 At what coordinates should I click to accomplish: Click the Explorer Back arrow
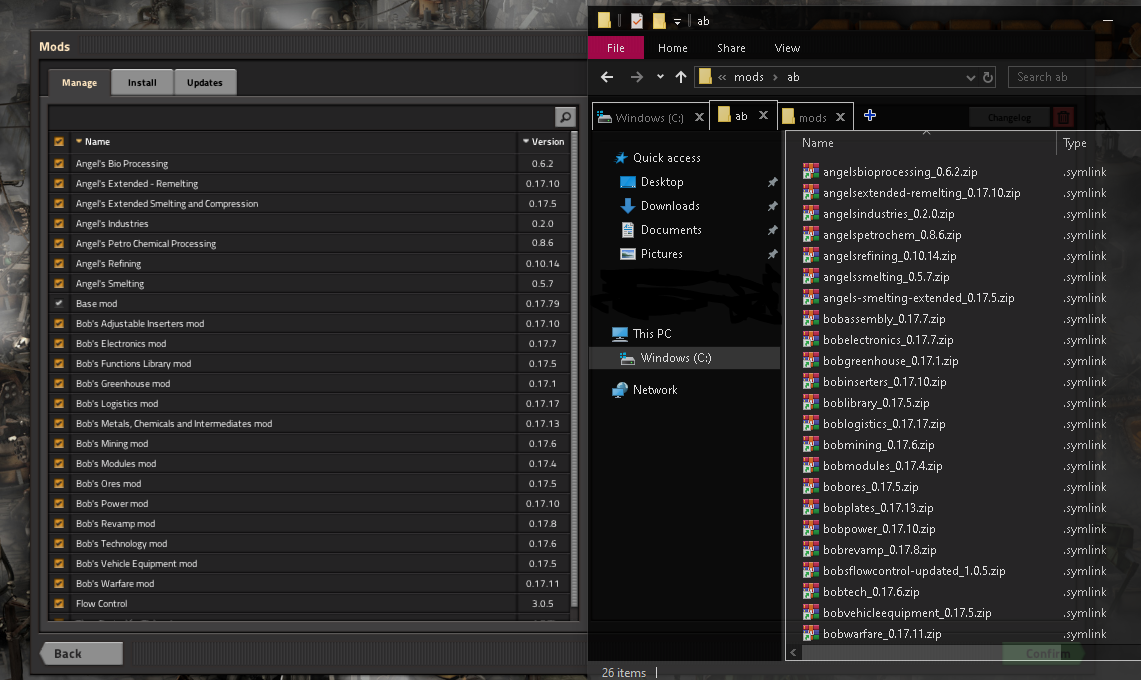(607, 77)
